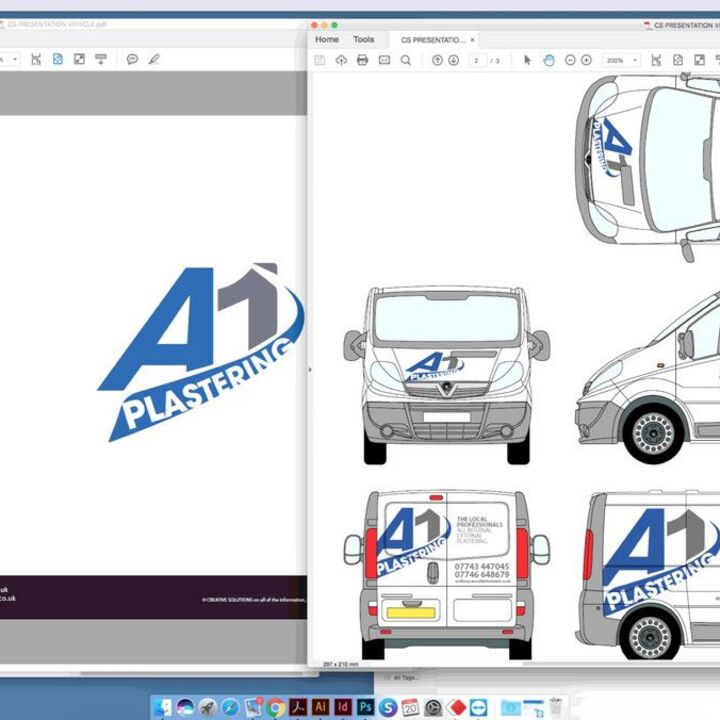Select the CS PRESENTATIO... document tab
The image size is (720, 720).
click(433, 40)
